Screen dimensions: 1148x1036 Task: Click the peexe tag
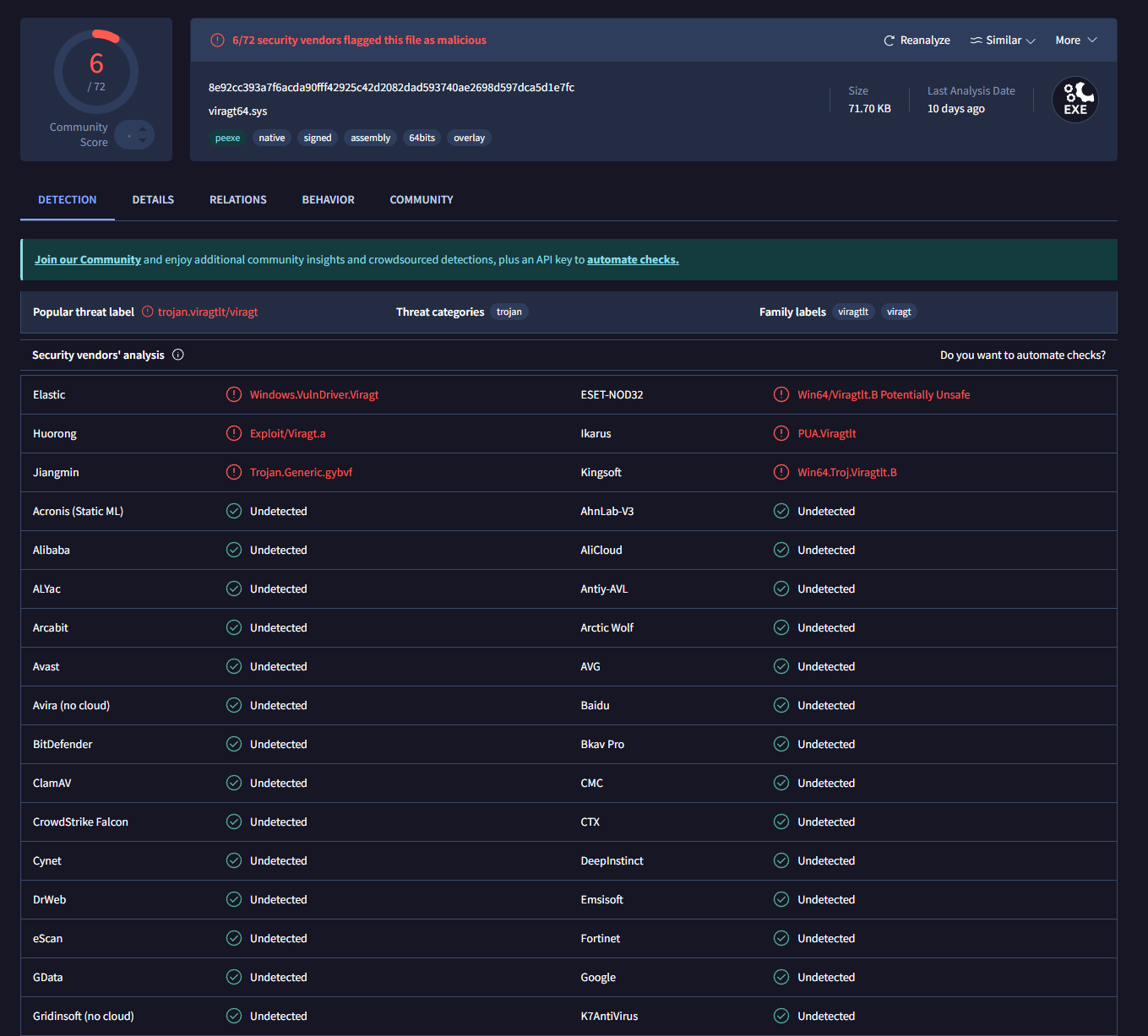pos(227,138)
